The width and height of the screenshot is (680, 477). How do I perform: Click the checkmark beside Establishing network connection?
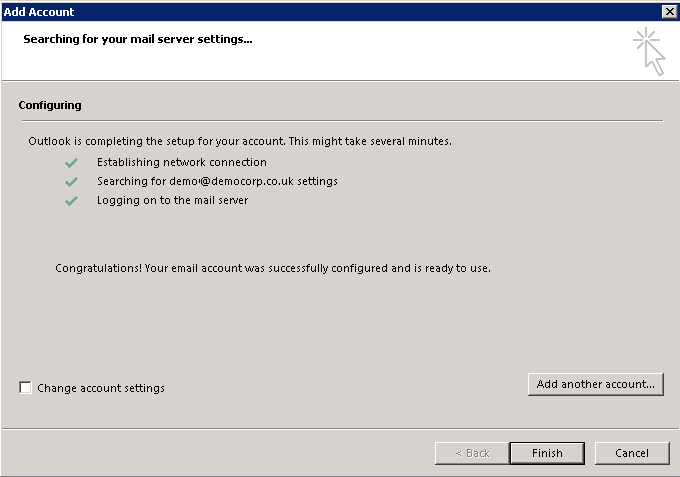(x=71, y=162)
